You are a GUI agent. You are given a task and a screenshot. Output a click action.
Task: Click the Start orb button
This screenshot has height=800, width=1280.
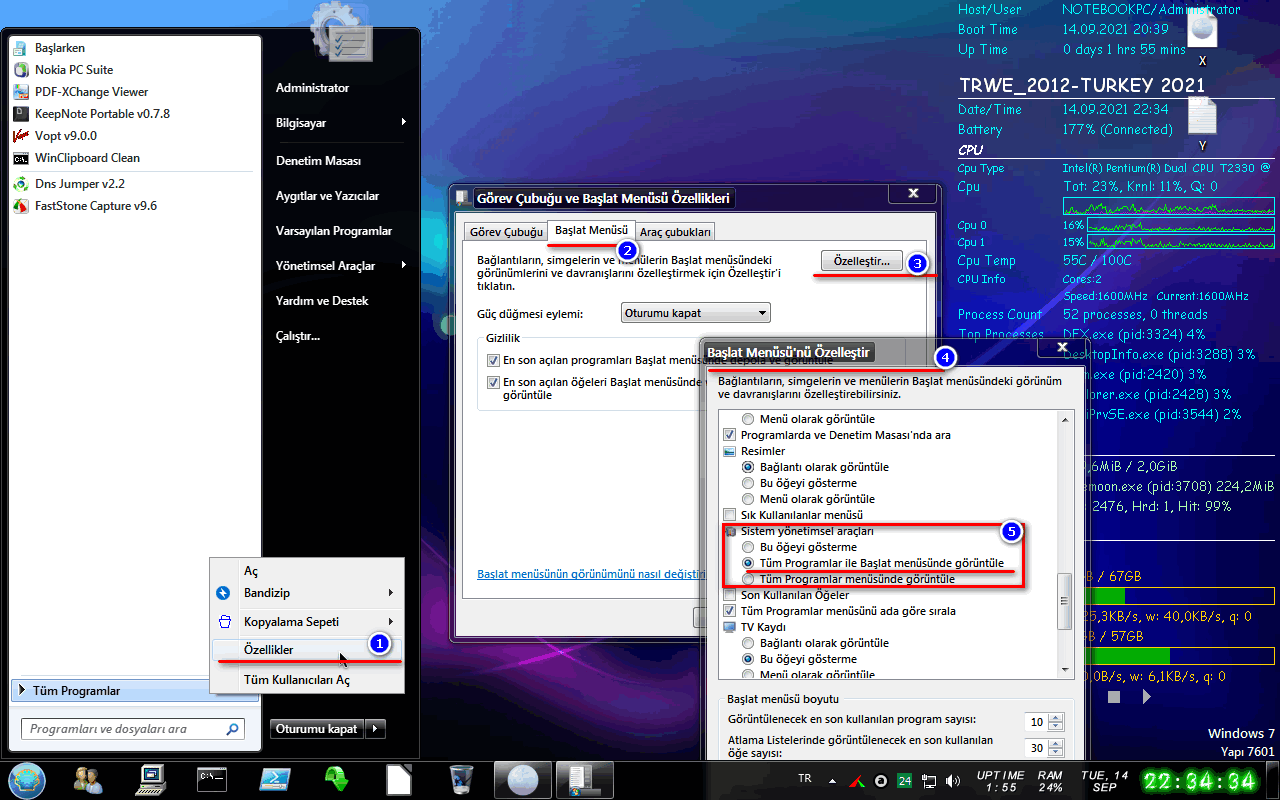point(26,779)
